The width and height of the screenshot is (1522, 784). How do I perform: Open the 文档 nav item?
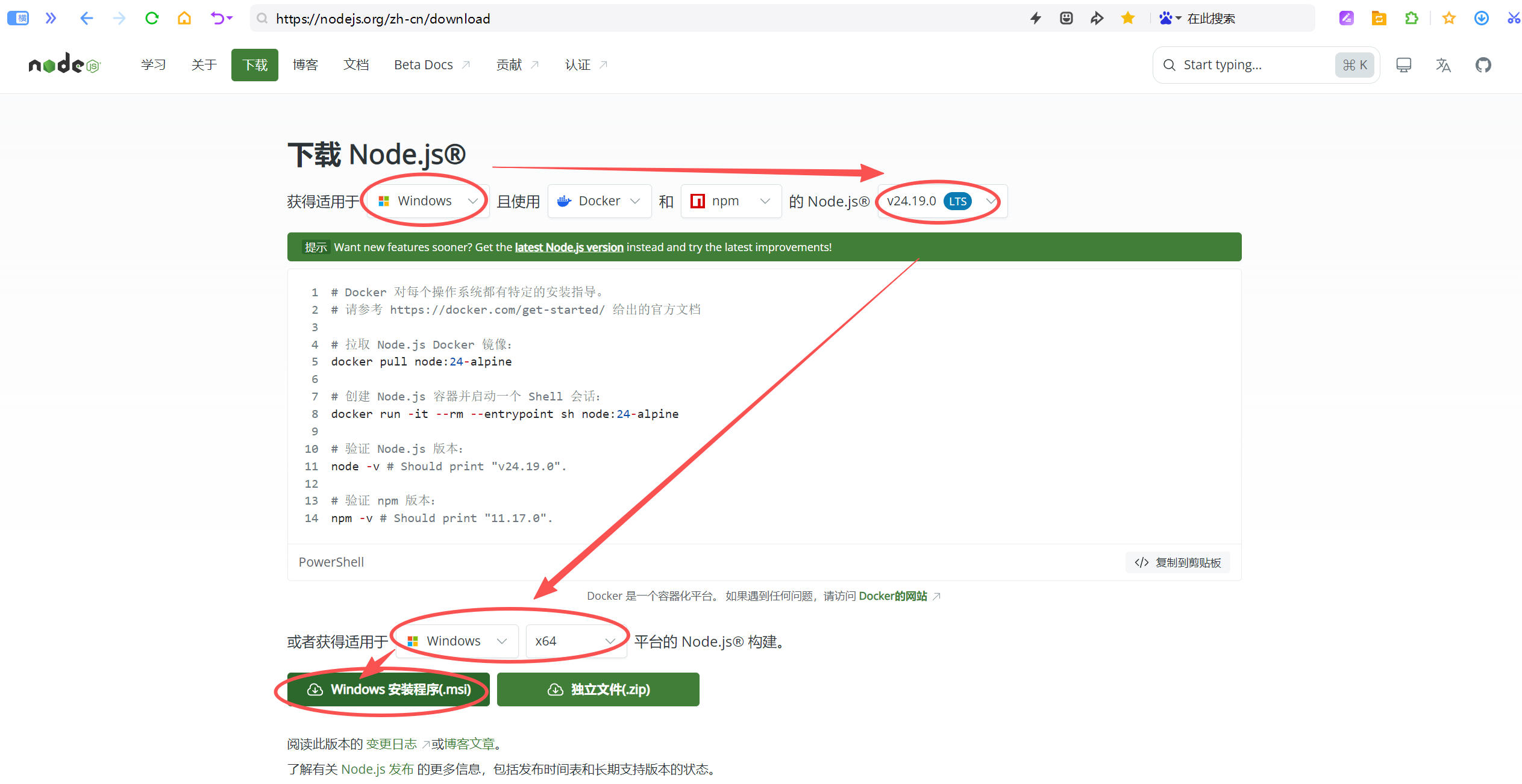[355, 65]
